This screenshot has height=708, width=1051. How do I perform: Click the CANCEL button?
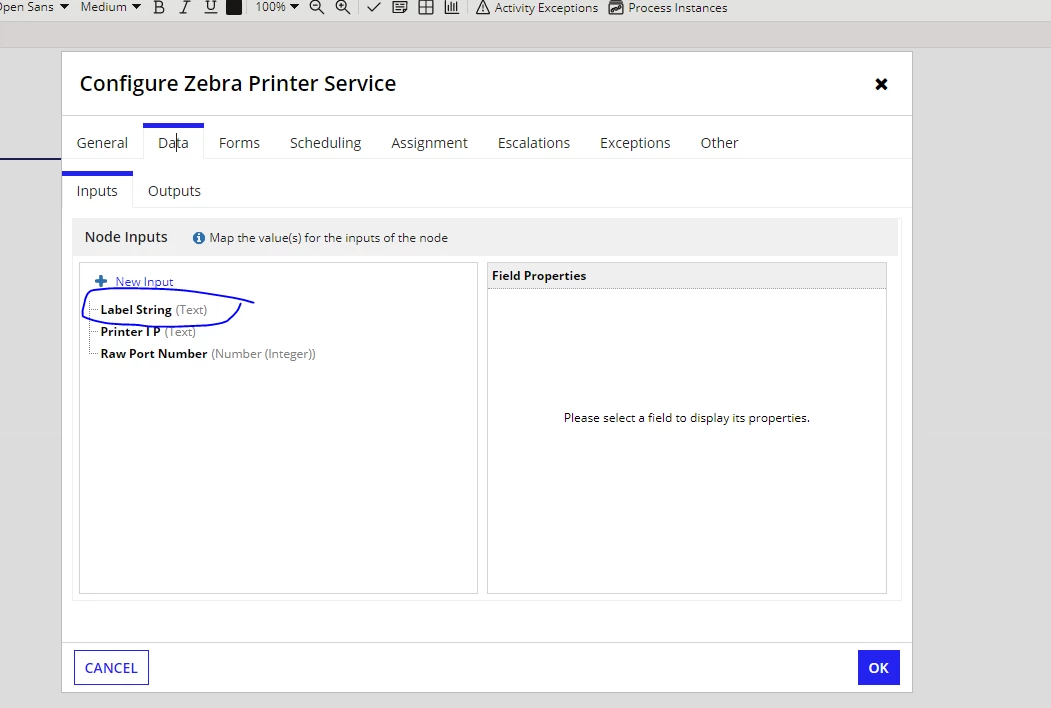111,668
